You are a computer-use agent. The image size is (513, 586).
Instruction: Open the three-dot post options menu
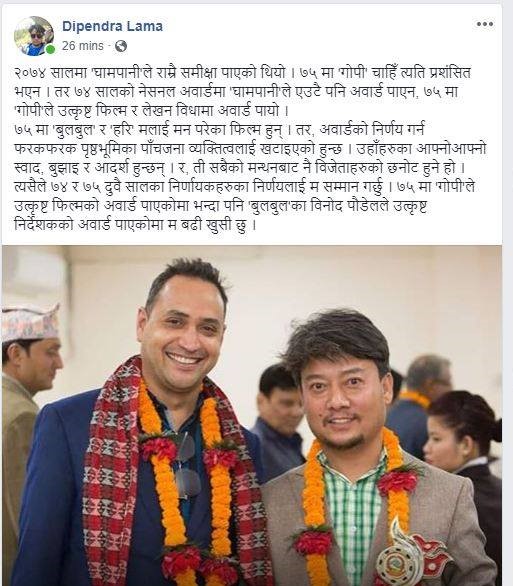pos(485,24)
